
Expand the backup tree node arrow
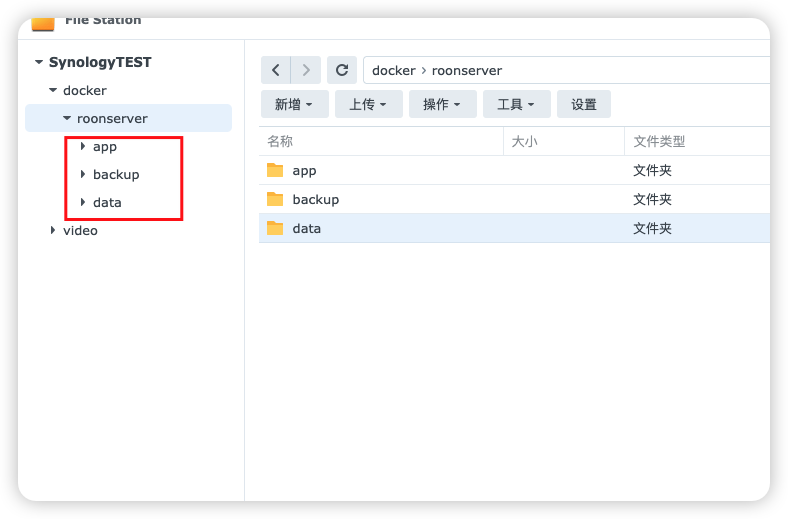83,174
